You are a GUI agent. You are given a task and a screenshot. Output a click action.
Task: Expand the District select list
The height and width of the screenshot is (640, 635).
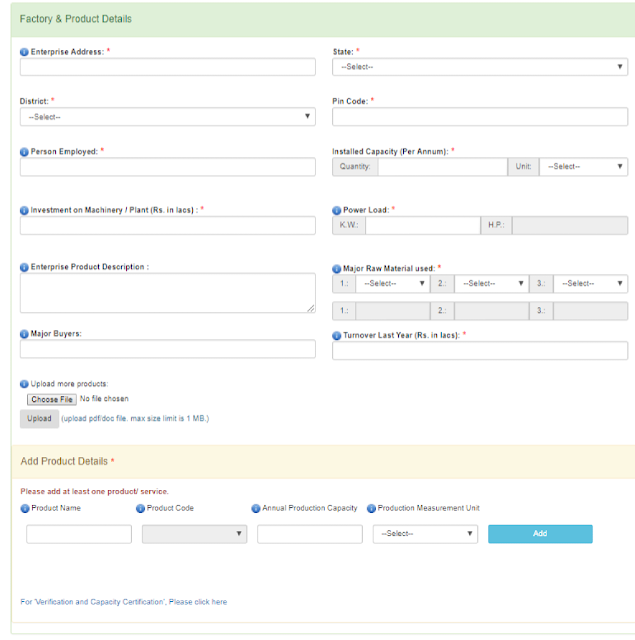167,116
